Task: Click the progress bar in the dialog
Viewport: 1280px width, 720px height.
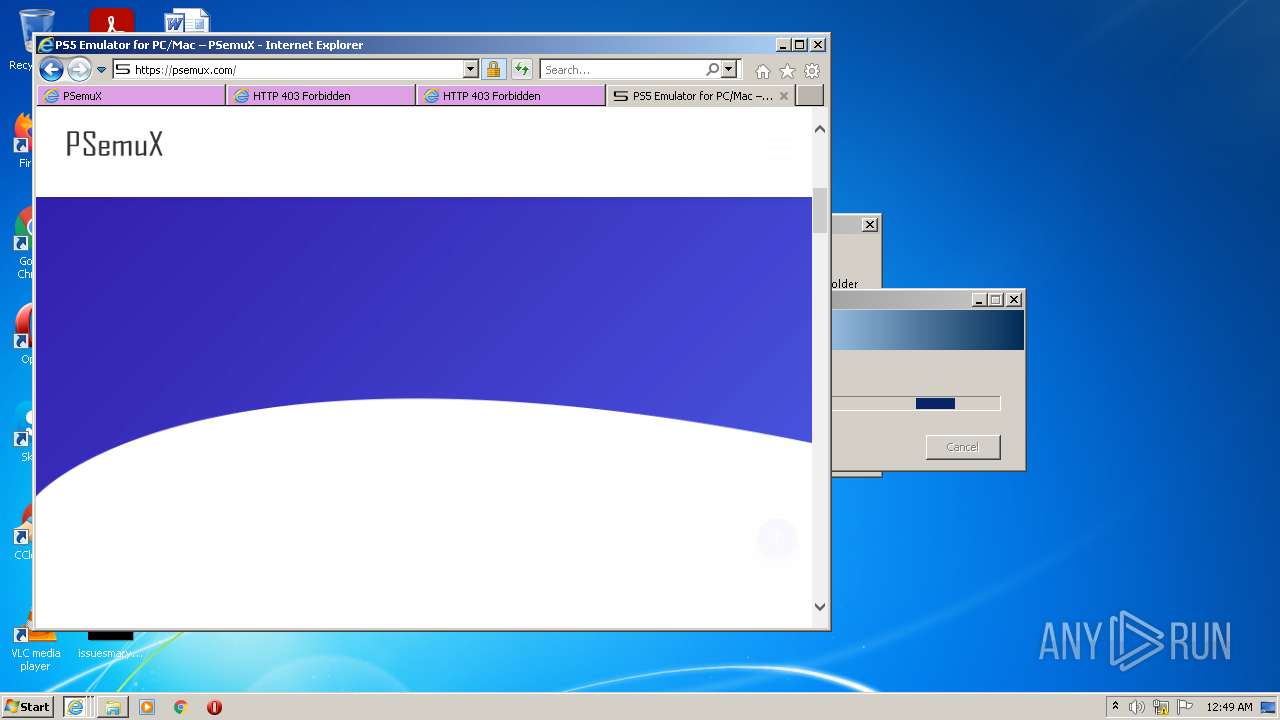Action: tap(916, 403)
